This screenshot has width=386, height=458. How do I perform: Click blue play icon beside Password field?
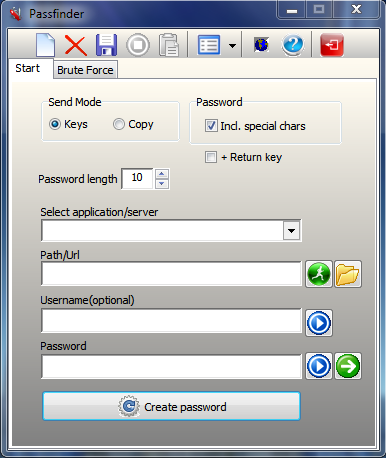click(319, 366)
